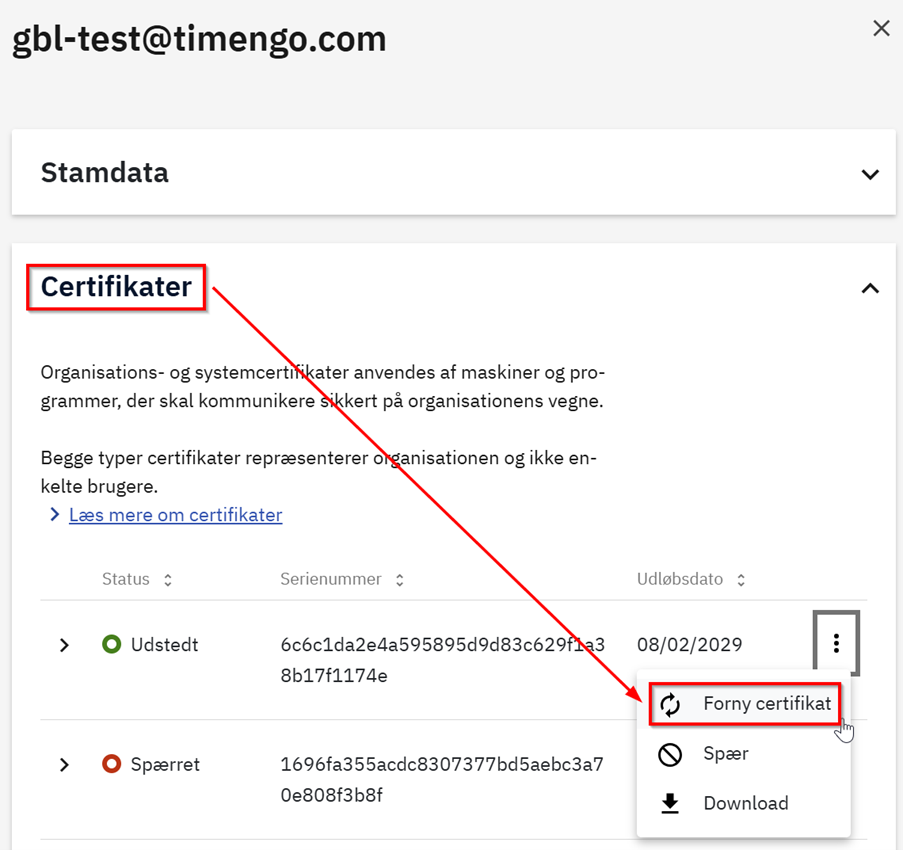The image size is (903, 850).
Task: Click the green Udstedt status indicator
Action: click(x=111, y=645)
